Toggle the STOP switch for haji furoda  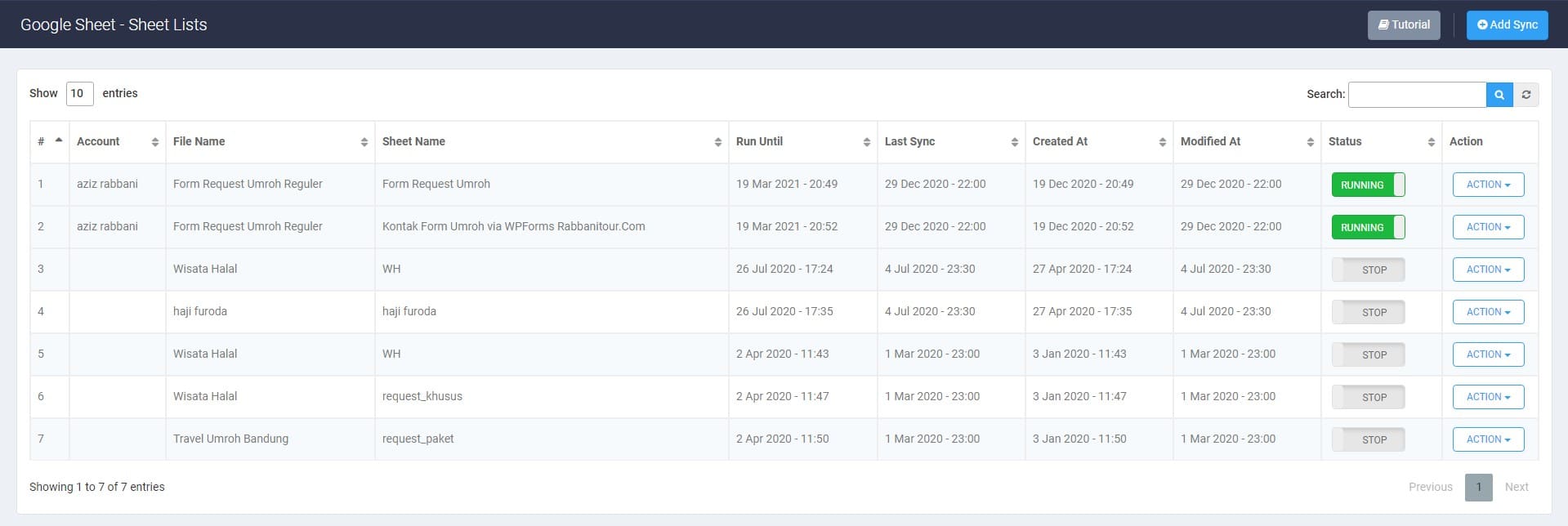1369,312
